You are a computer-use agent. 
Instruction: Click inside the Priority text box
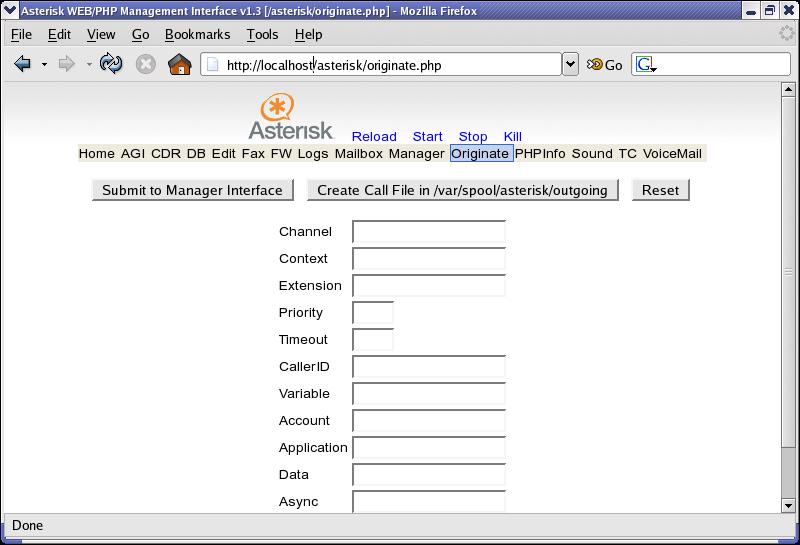373,313
